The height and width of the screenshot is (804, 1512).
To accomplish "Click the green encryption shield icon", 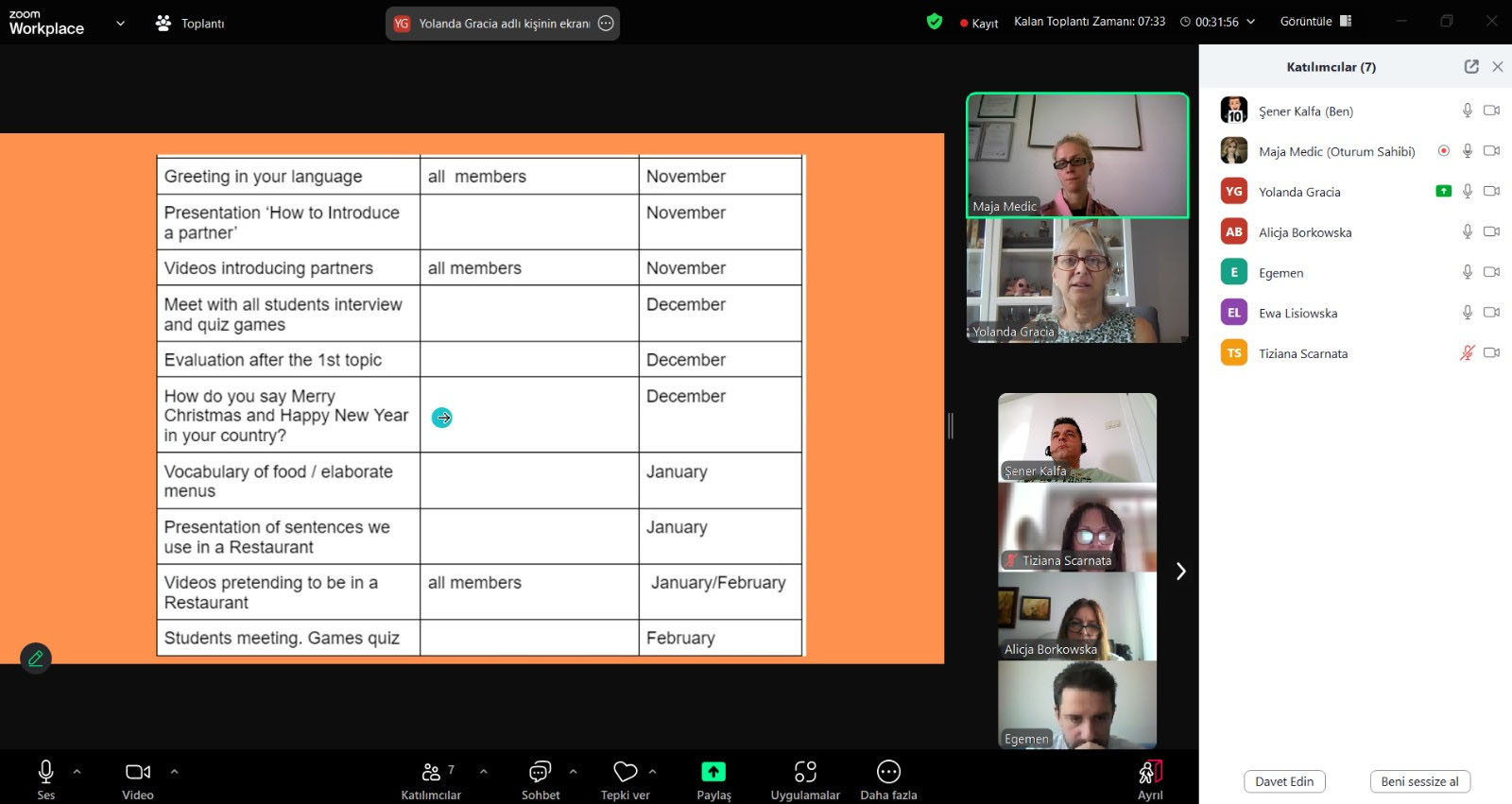I will point(935,22).
